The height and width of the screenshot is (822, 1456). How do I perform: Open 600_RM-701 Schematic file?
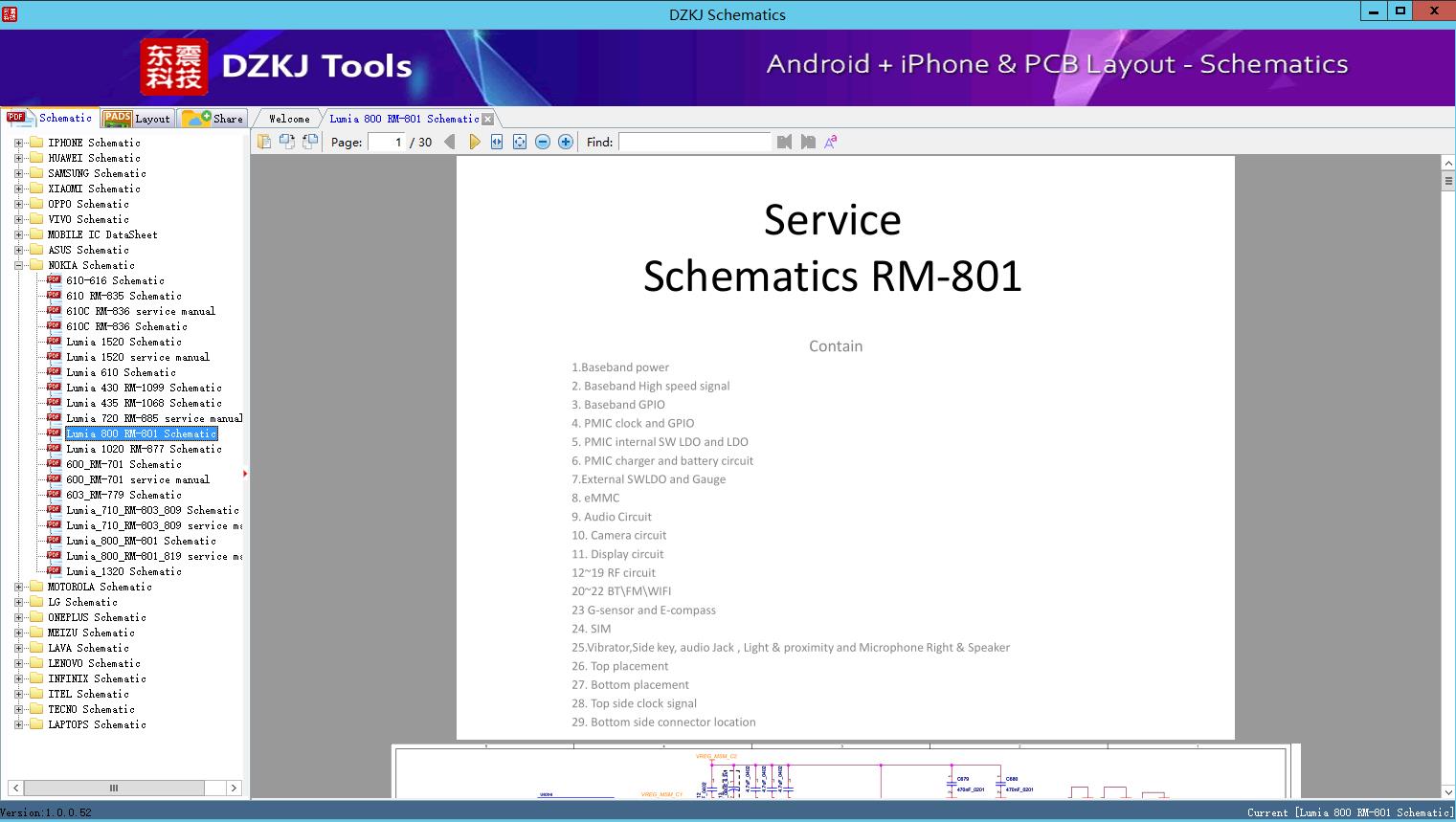[123, 464]
